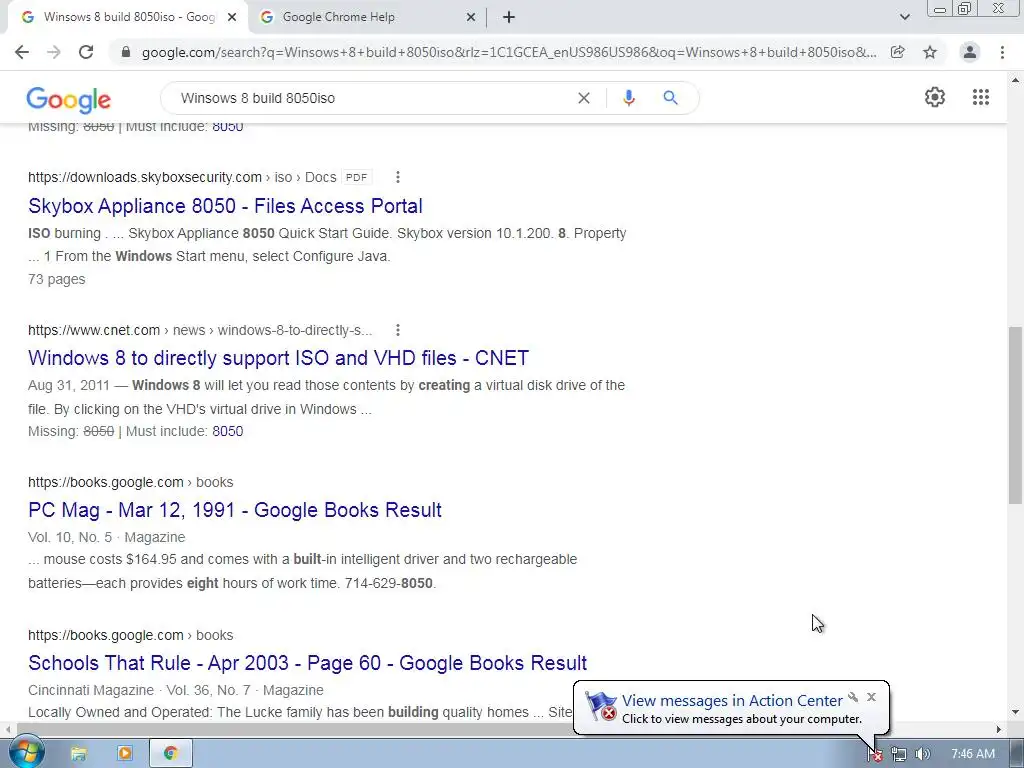Open balloon notification settings wrench

[853, 697]
